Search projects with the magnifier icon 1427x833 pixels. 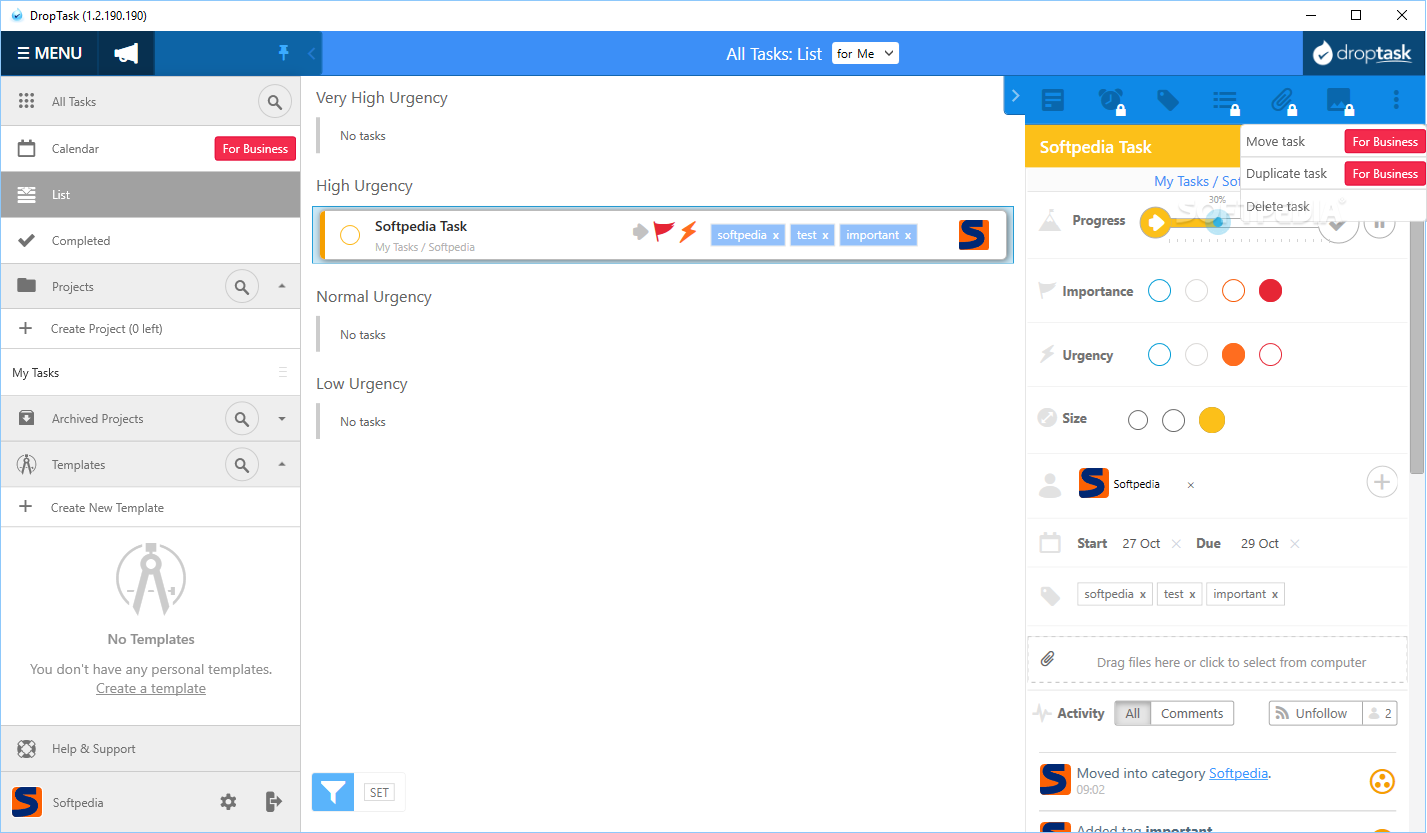[241, 287]
